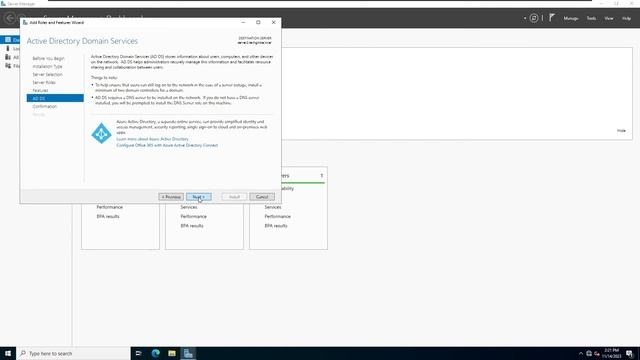Click wizard title bar icon
The image size is (640, 360).
point(25,22)
